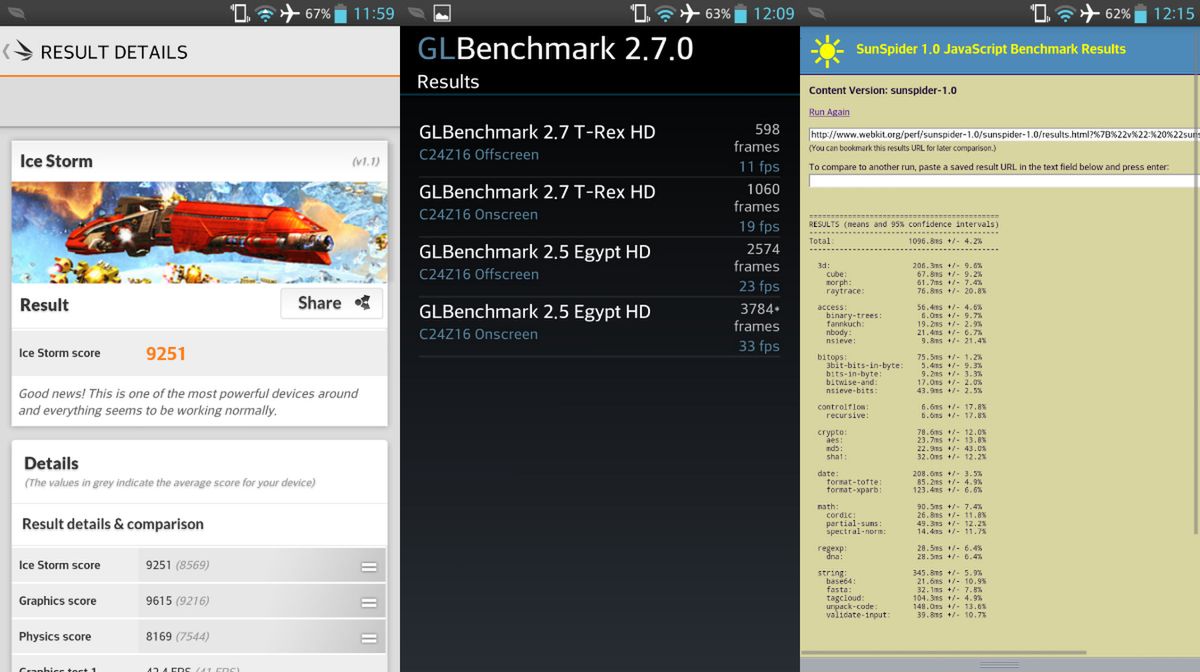Tap the 3DMark logo next to RESULT DETAILS
The width and height of the screenshot is (1200, 672).
[x=24, y=52]
